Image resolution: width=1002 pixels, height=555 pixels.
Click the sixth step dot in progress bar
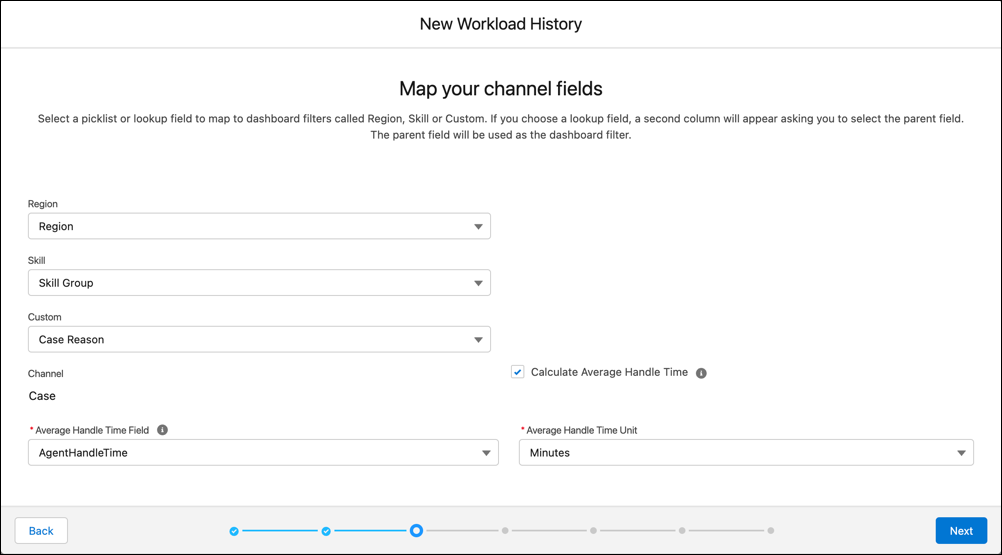point(682,531)
